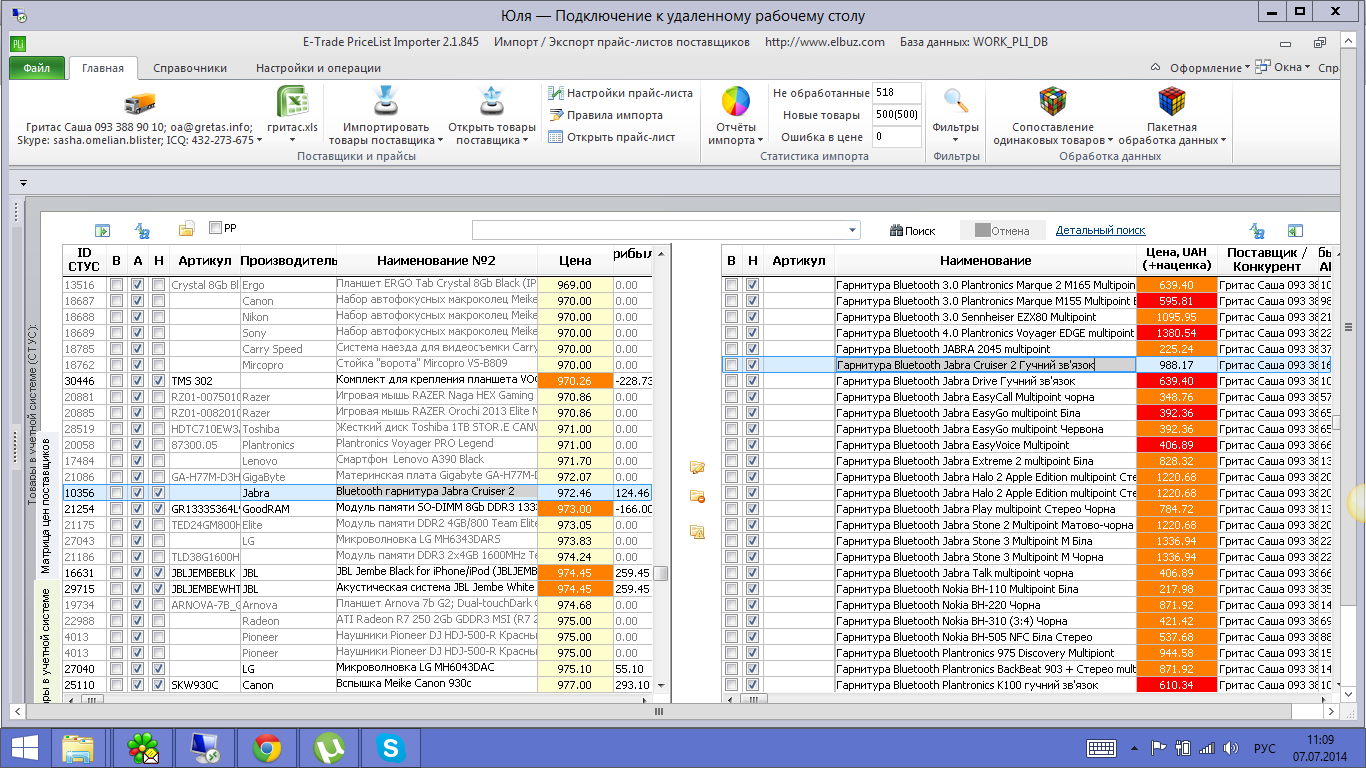
Task: Toggle the H checkbox for Jabra Cruiser 2 Гучний зв'язок
Action: point(752,365)
